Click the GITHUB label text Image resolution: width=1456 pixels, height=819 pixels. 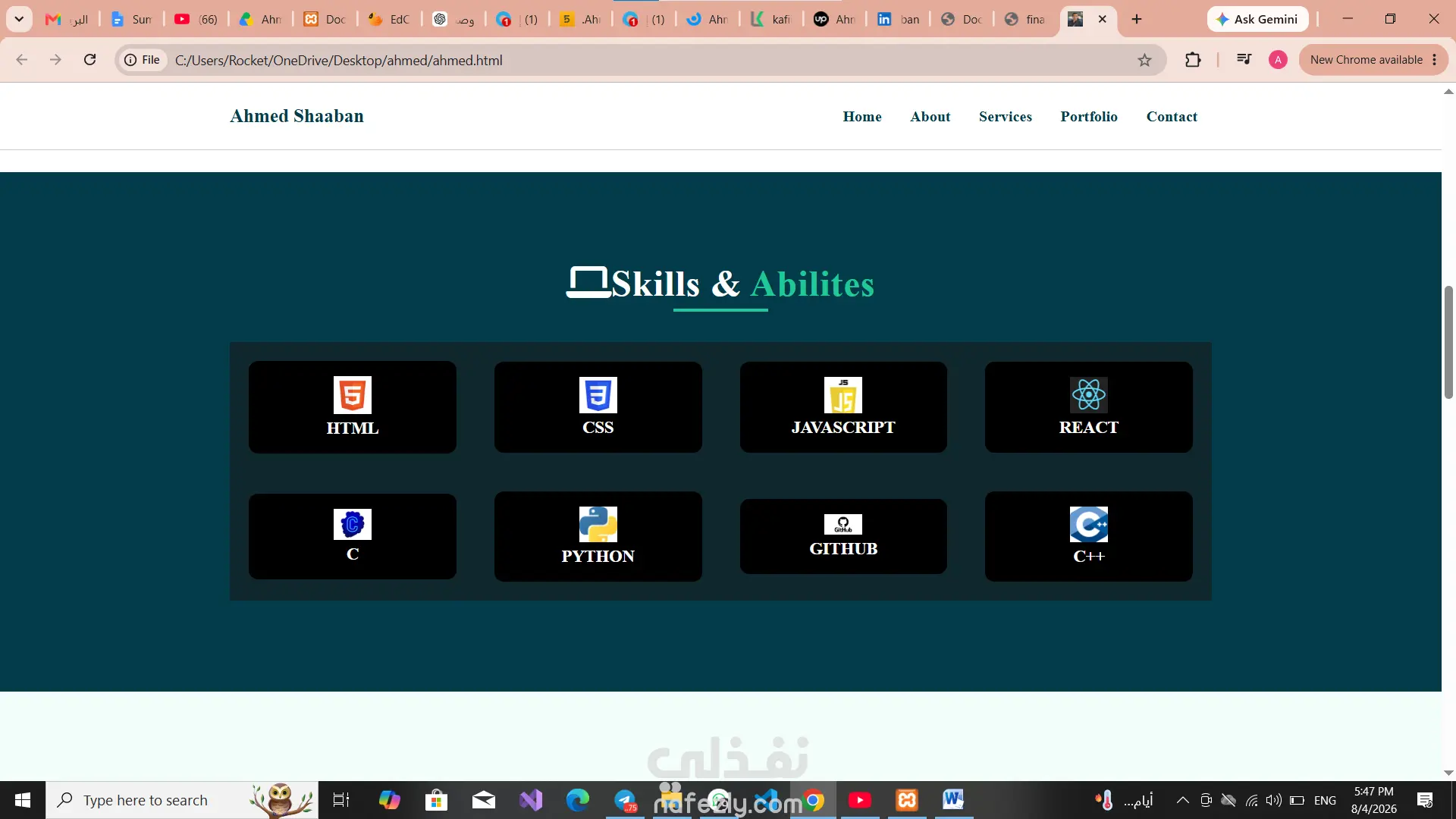click(x=843, y=548)
